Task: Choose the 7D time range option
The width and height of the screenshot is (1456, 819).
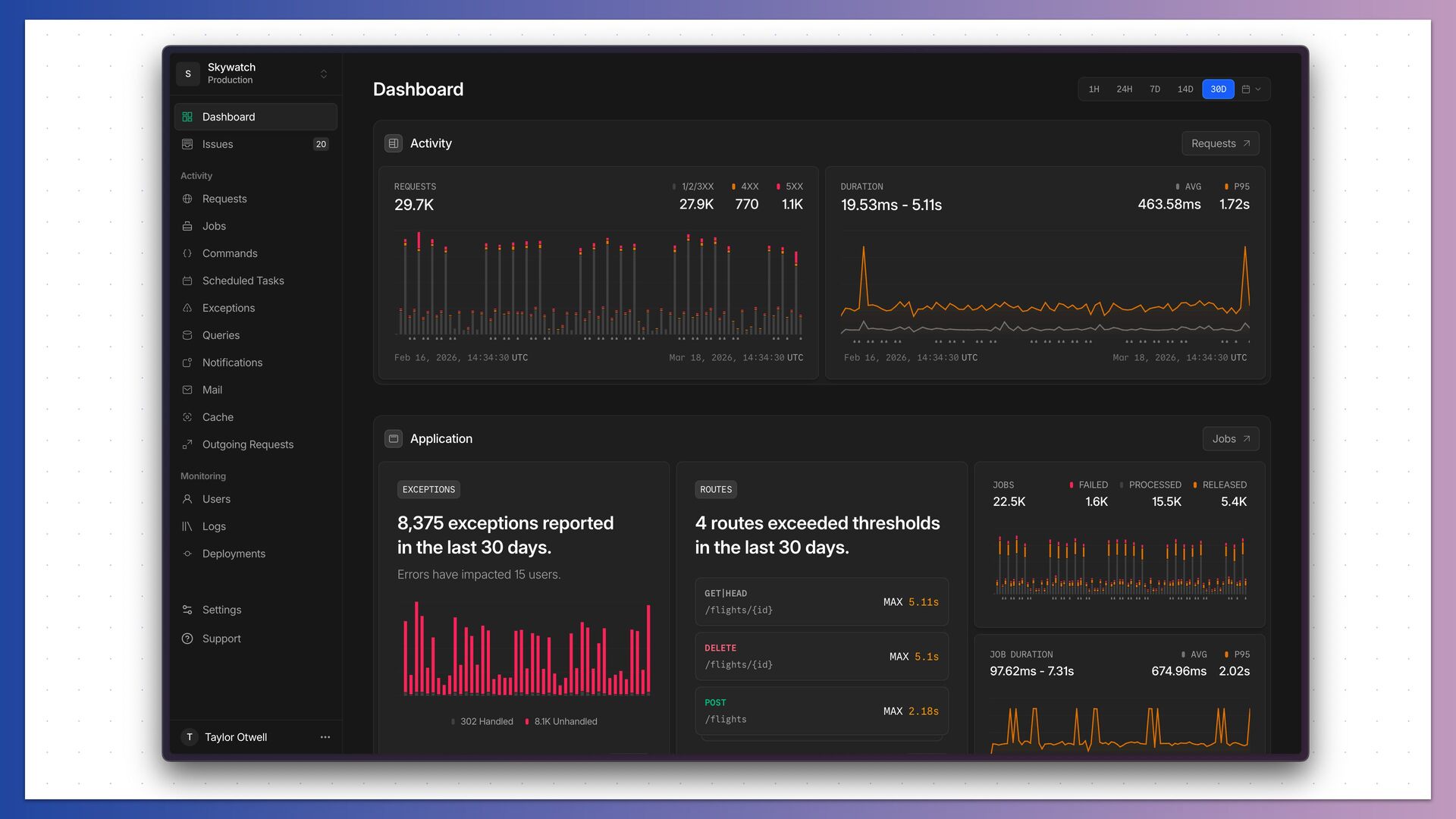Action: pyautogui.click(x=1154, y=89)
